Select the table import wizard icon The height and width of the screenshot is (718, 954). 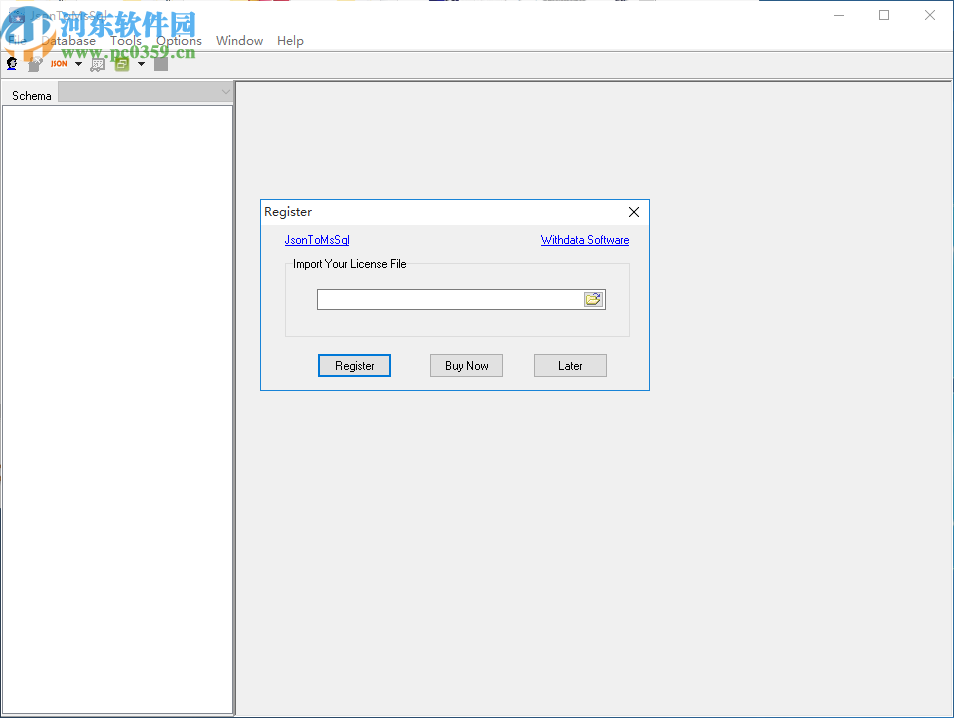(x=97, y=63)
